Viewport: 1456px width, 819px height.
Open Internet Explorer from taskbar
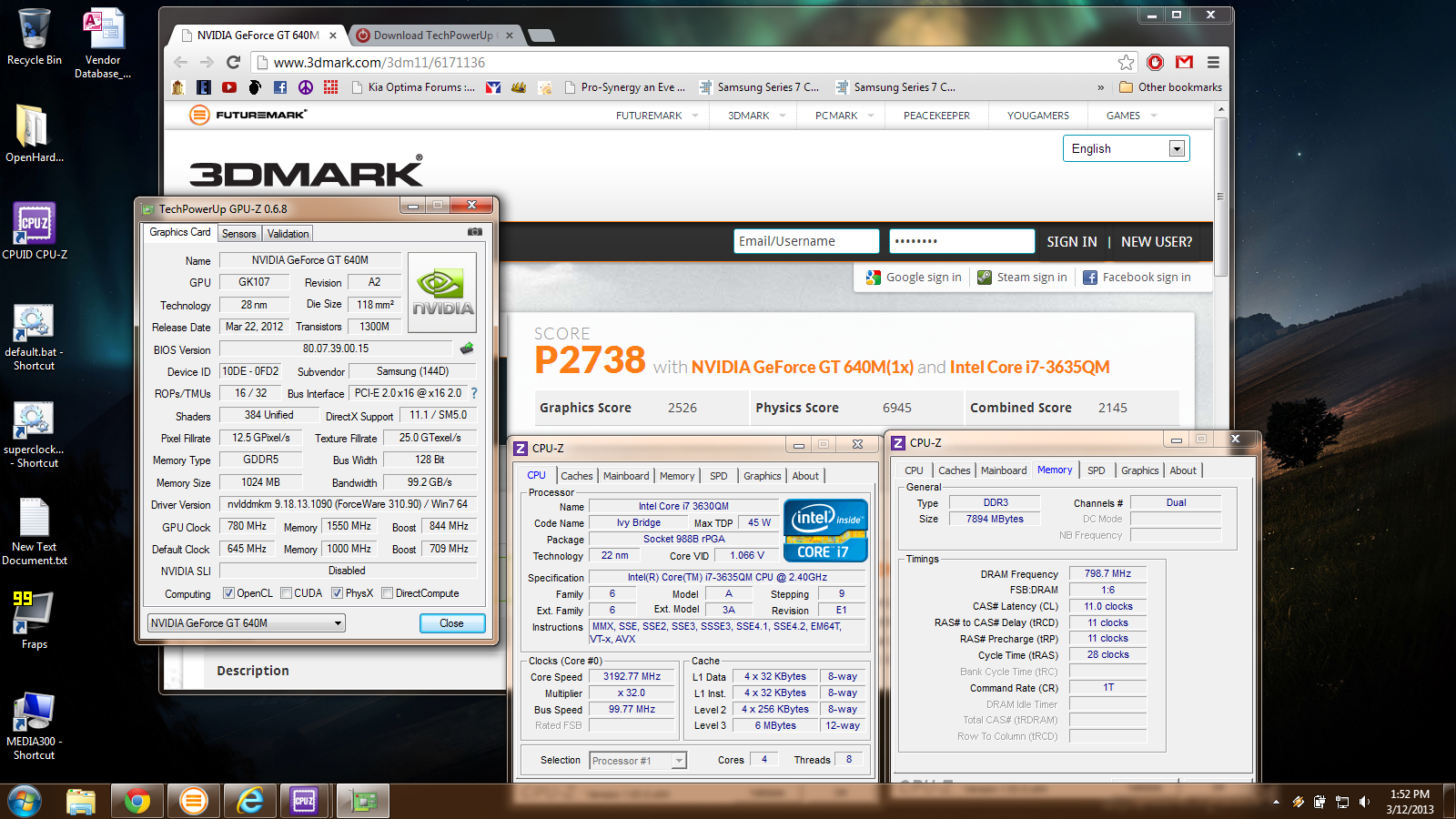[249, 801]
